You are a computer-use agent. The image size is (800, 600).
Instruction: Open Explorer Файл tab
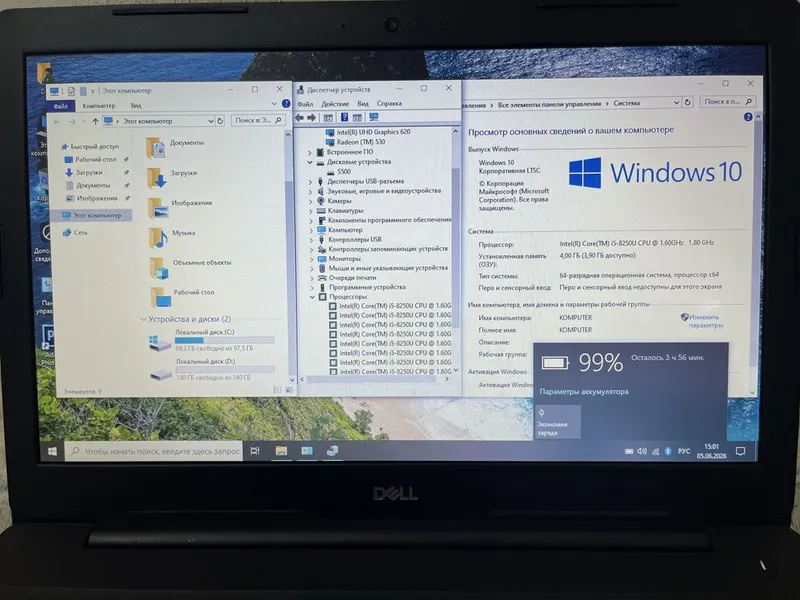click(x=61, y=106)
